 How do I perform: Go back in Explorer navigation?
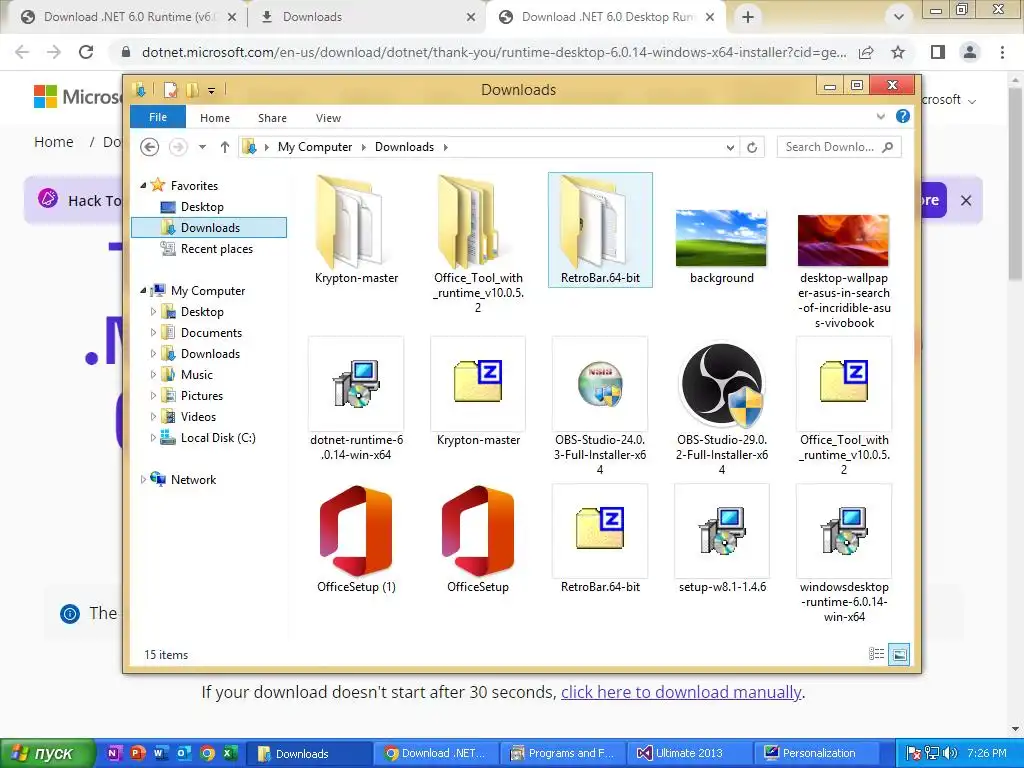[x=150, y=147]
